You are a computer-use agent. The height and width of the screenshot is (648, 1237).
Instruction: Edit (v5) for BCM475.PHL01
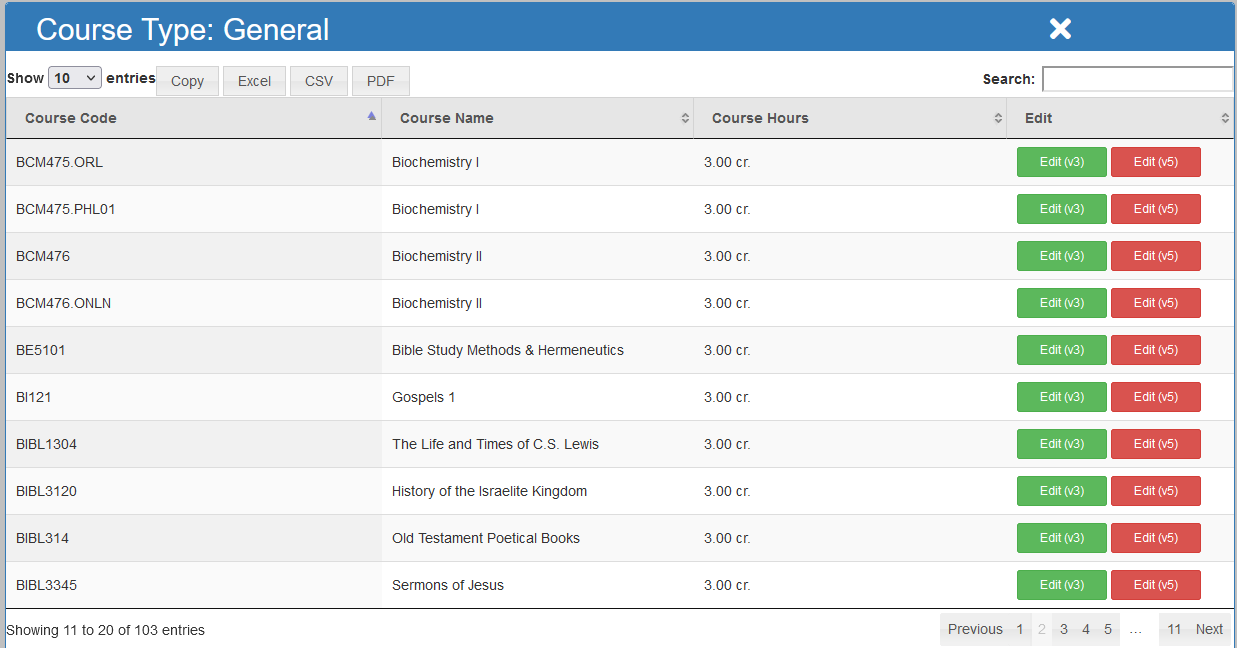(1156, 209)
